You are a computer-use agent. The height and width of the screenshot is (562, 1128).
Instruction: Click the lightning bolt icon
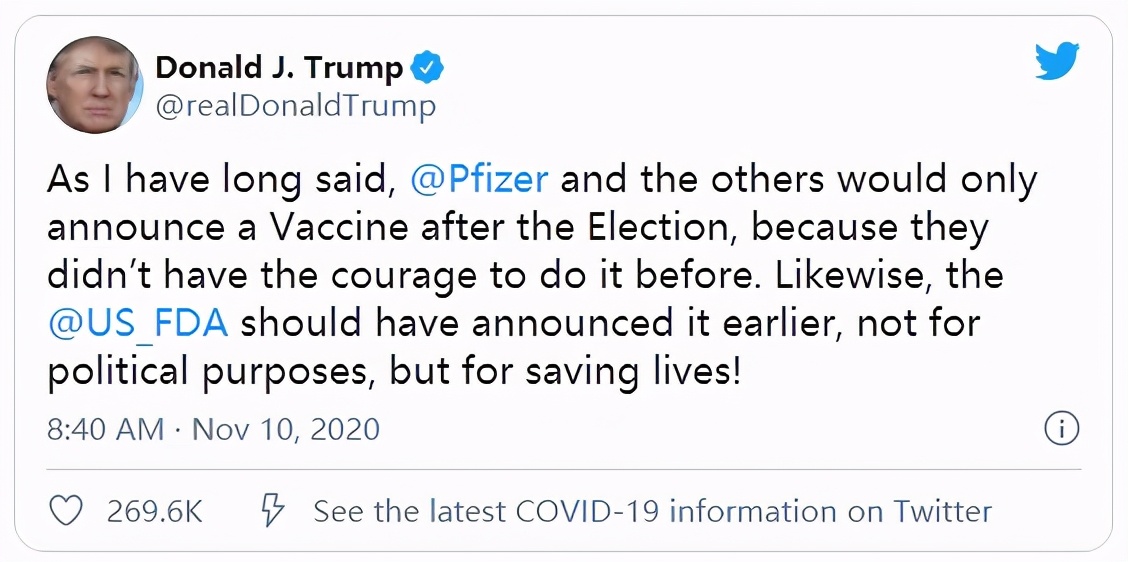pos(272,512)
